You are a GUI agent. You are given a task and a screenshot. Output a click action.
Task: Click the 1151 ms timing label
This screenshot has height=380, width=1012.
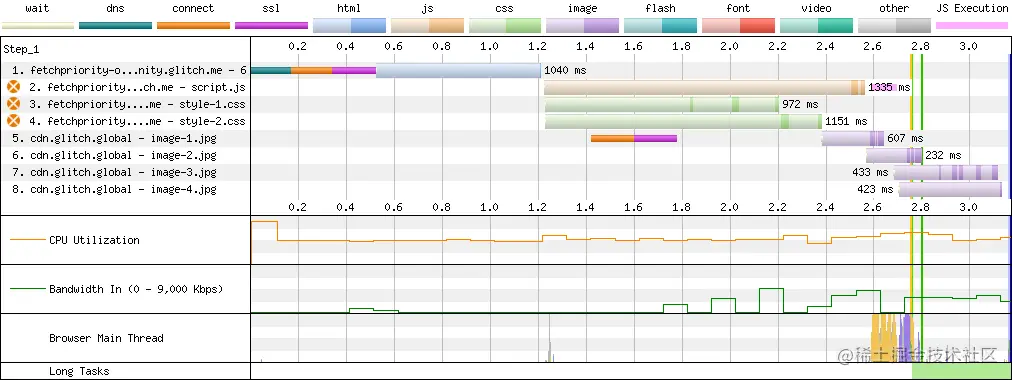[x=846, y=121]
